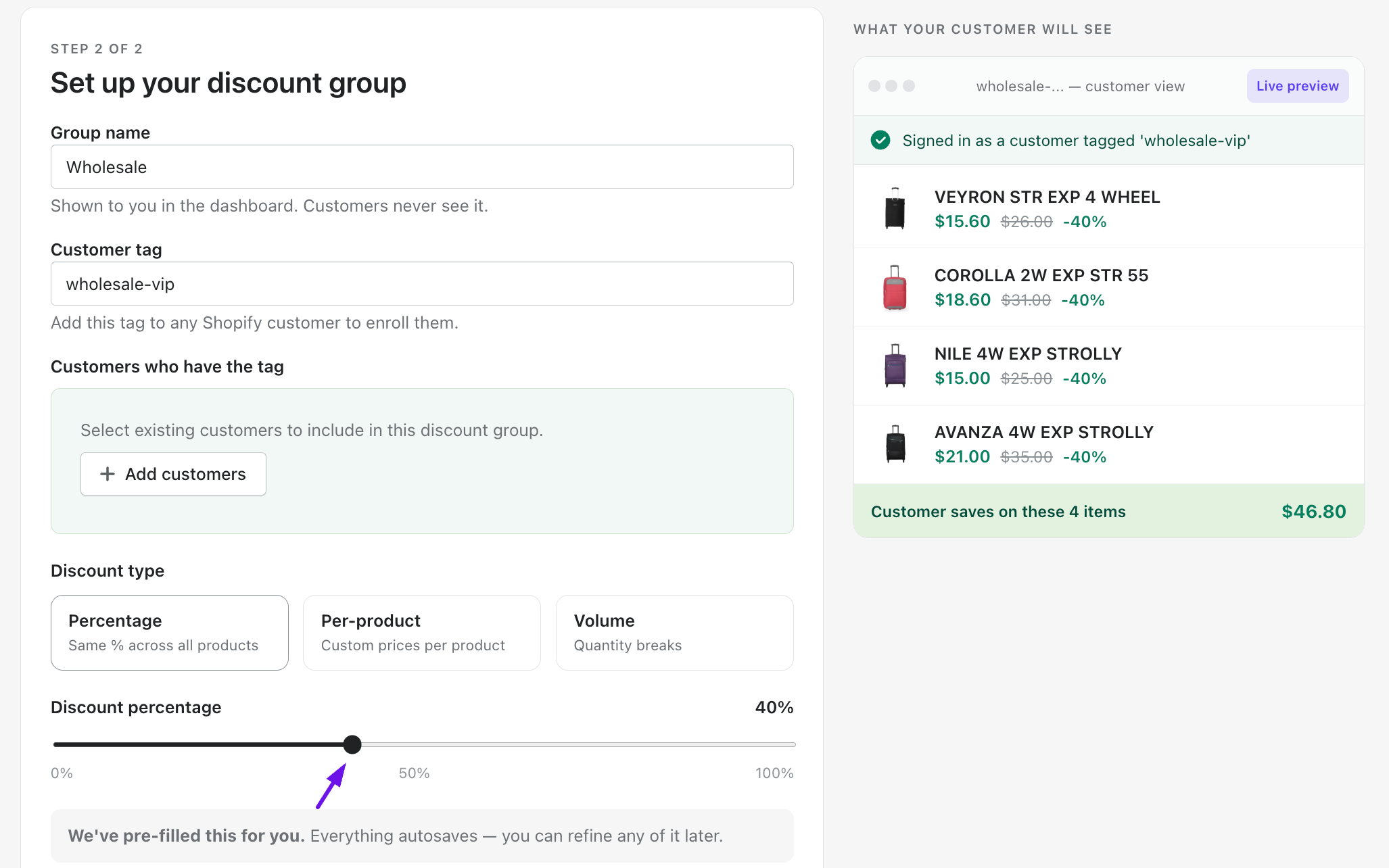Click the NILE 4W EXP STROLLY title
Image resolution: width=1389 pixels, height=868 pixels.
(1028, 354)
